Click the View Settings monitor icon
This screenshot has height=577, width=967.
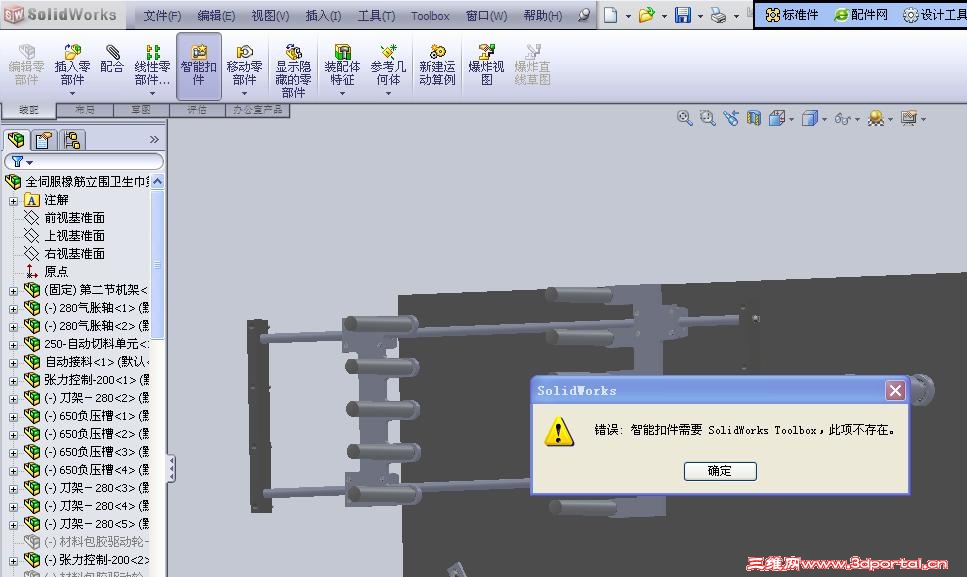908,118
